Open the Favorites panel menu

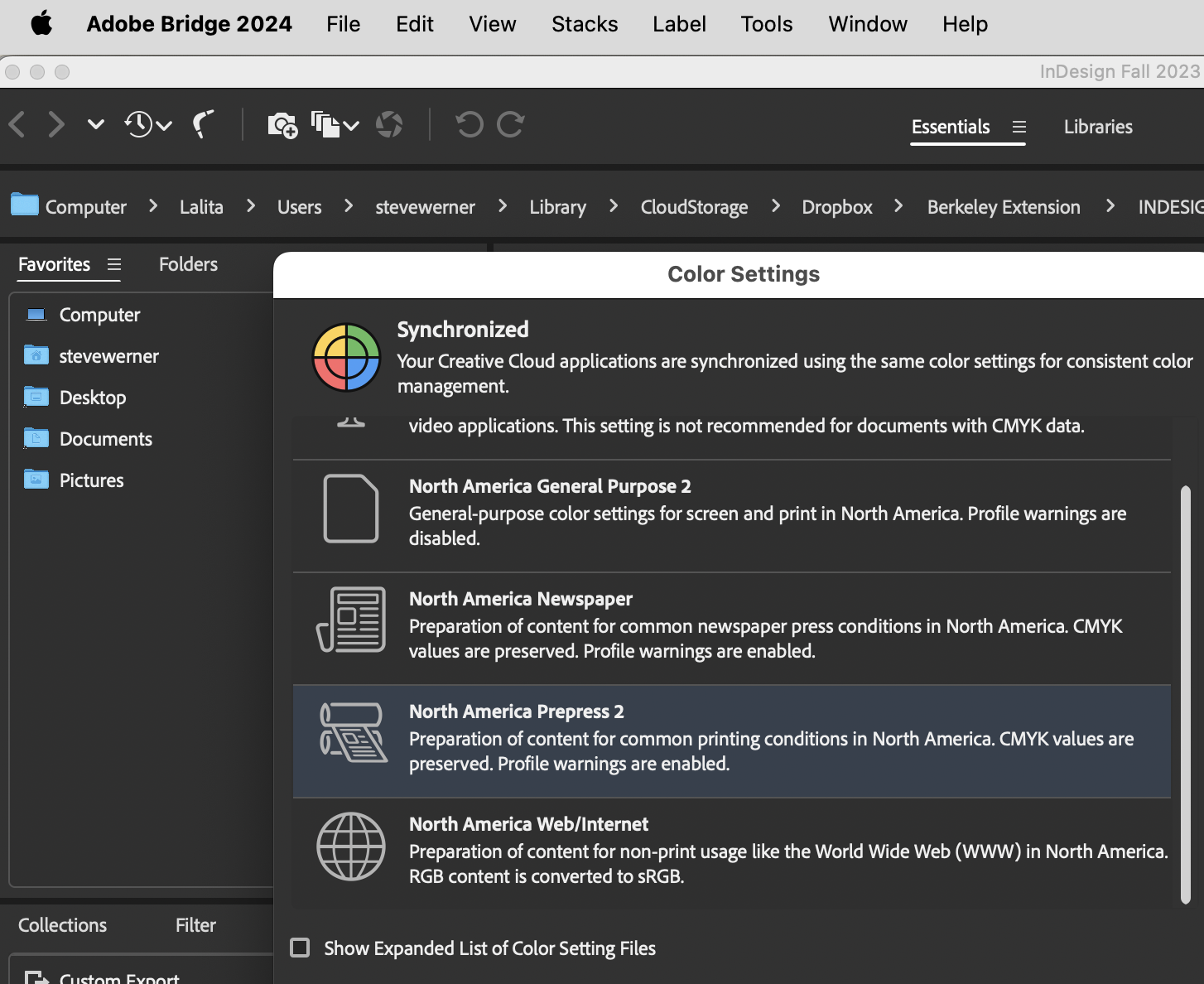point(114,265)
